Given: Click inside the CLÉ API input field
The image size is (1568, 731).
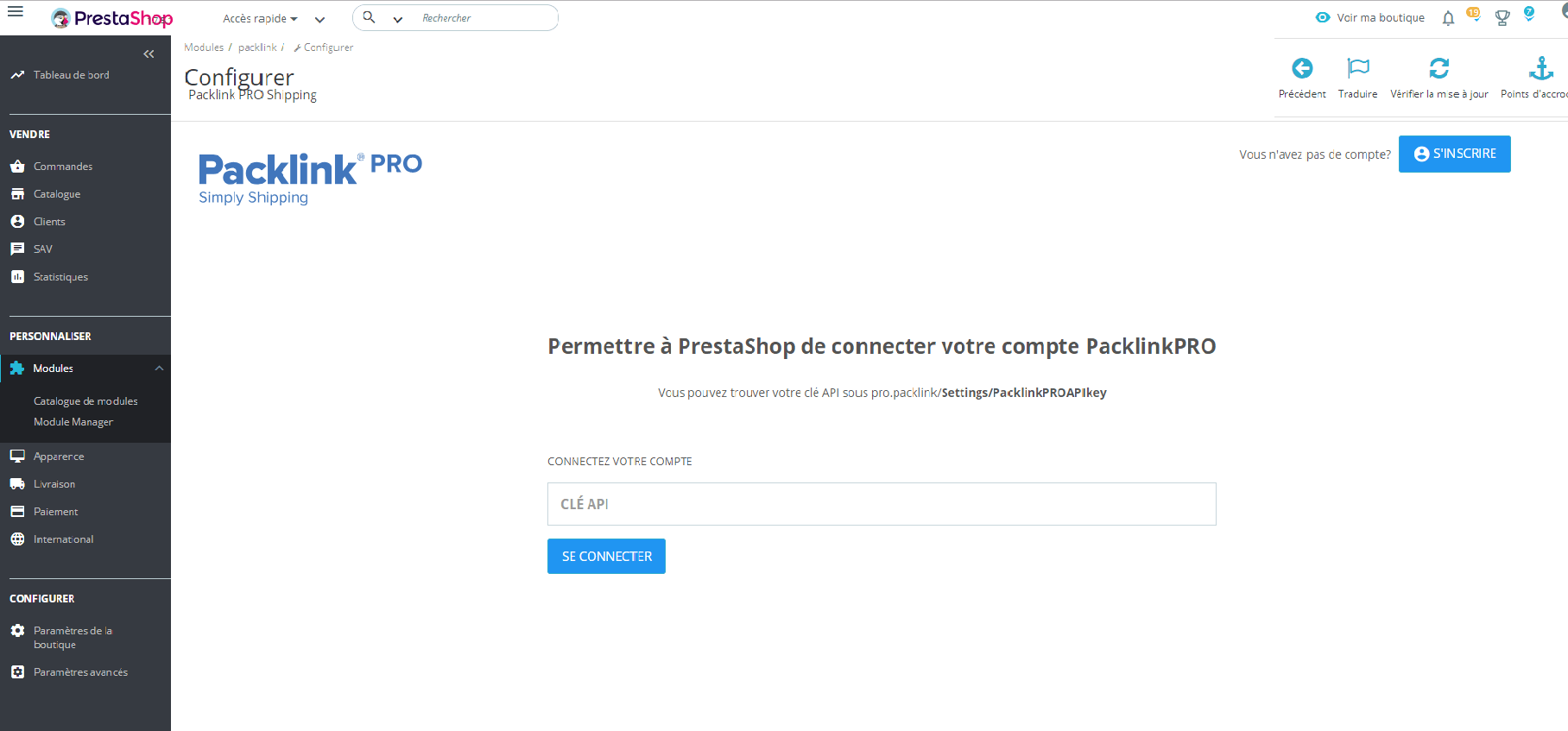Looking at the screenshot, I should (881, 504).
